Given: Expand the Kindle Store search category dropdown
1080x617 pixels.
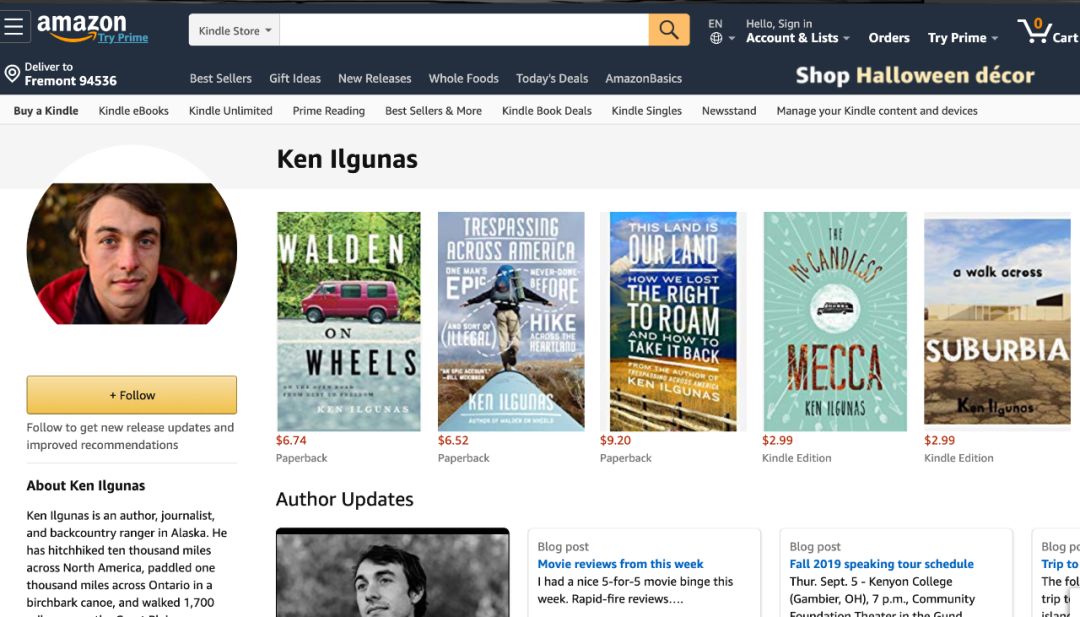Looking at the screenshot, I should coord(234,30).
